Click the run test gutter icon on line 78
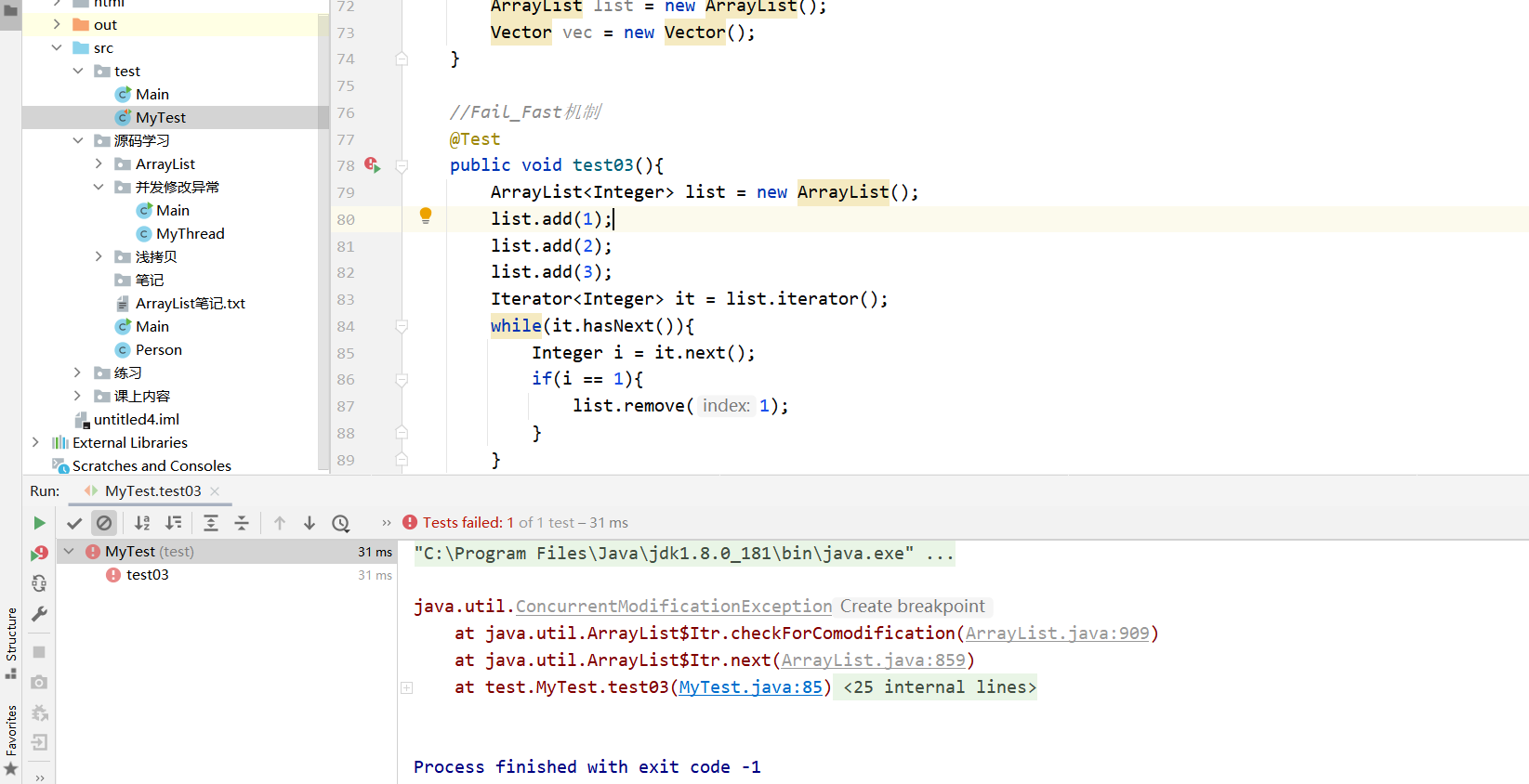This screenshot has width=1529, height=784. tap(372, 164)
